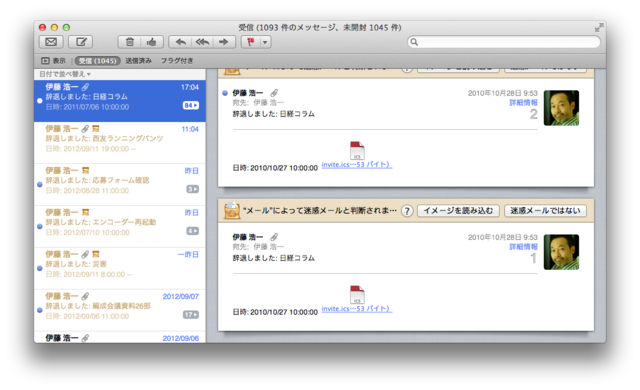Click sender photo in message 2
640x390 pixels.
click(561, 108)
